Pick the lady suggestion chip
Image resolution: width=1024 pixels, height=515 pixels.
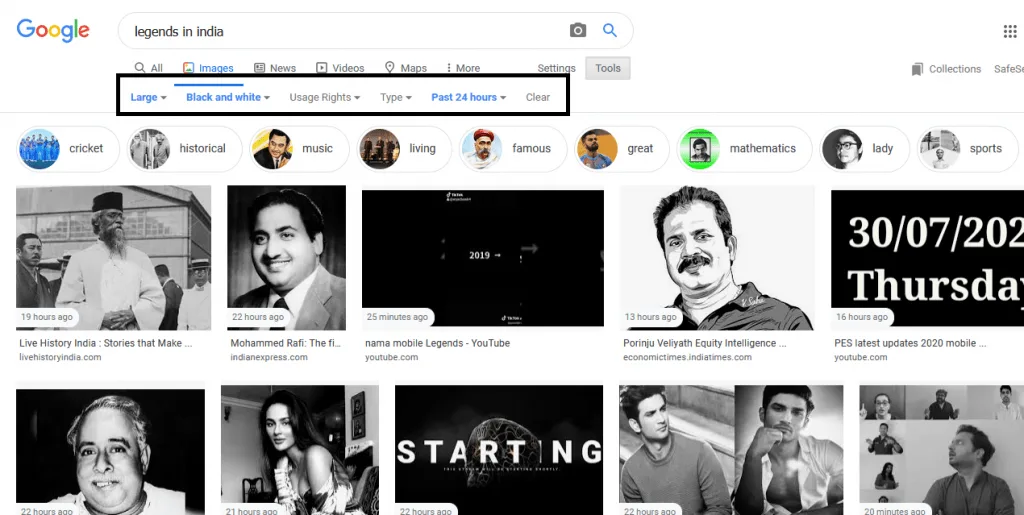pyautogui.click(x=865, y=149)
